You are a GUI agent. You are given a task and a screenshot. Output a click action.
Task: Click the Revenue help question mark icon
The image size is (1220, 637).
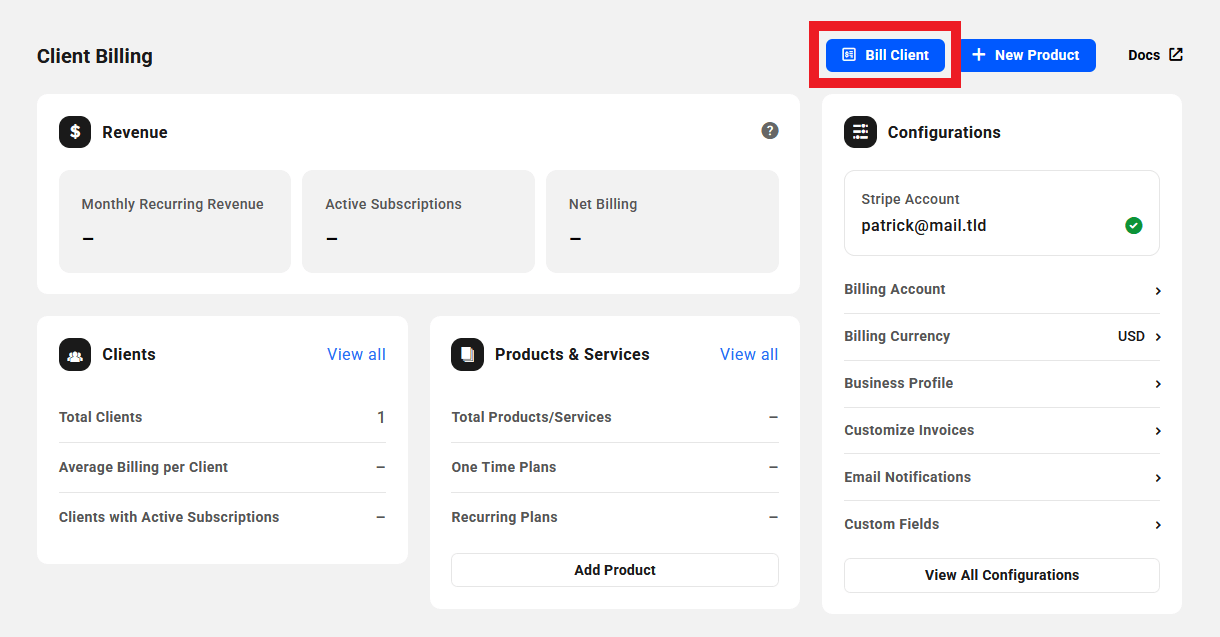tap(770, 131)
